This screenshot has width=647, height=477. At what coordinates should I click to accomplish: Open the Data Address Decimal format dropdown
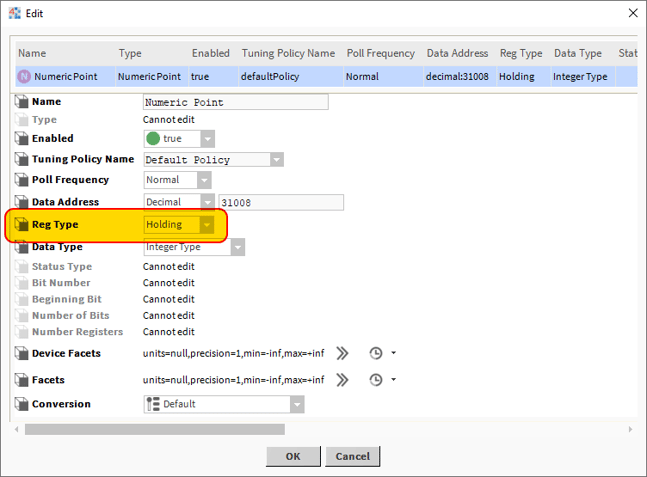point(208,202)
